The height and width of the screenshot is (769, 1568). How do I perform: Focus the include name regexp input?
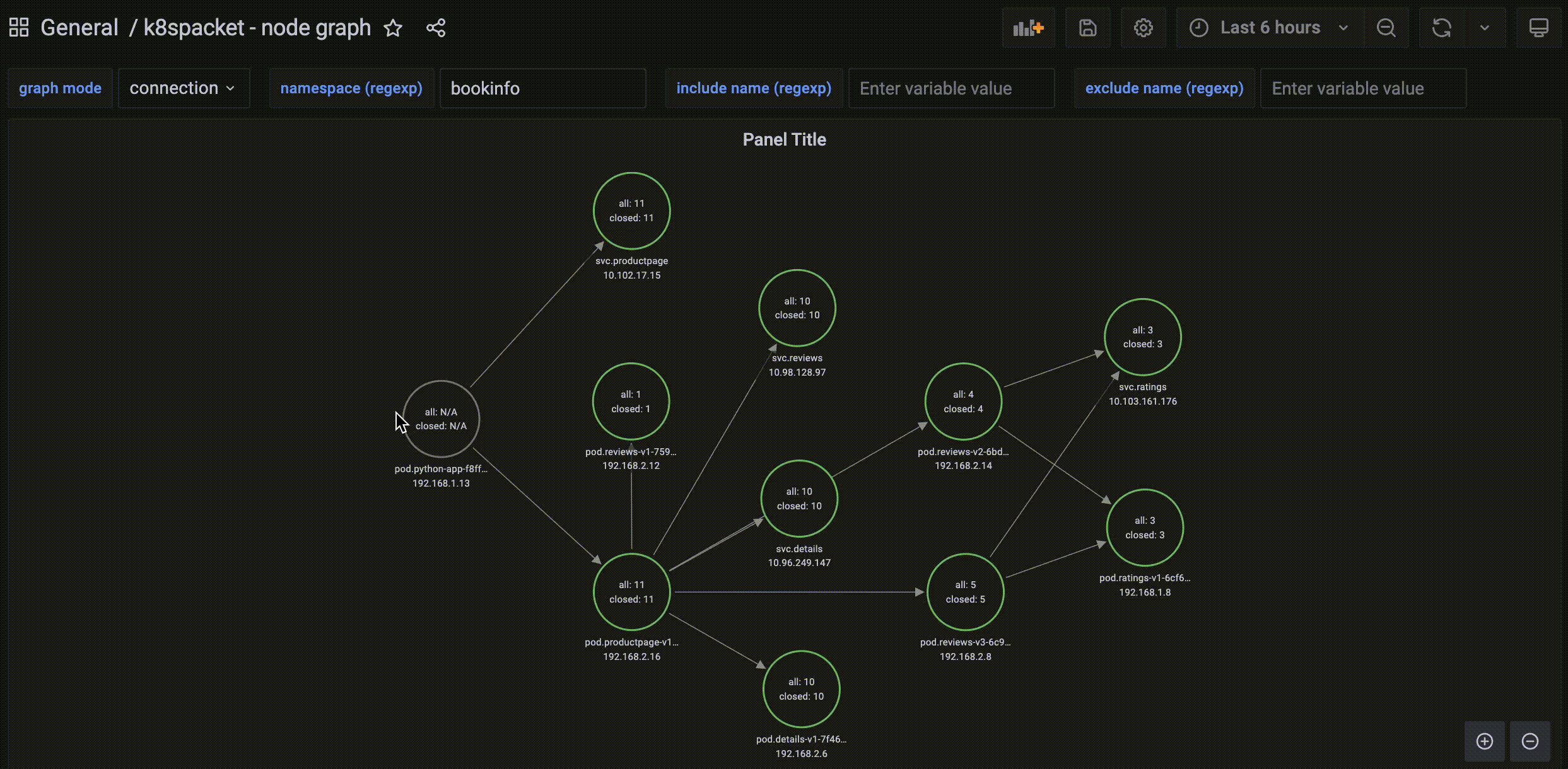[951, 88]
